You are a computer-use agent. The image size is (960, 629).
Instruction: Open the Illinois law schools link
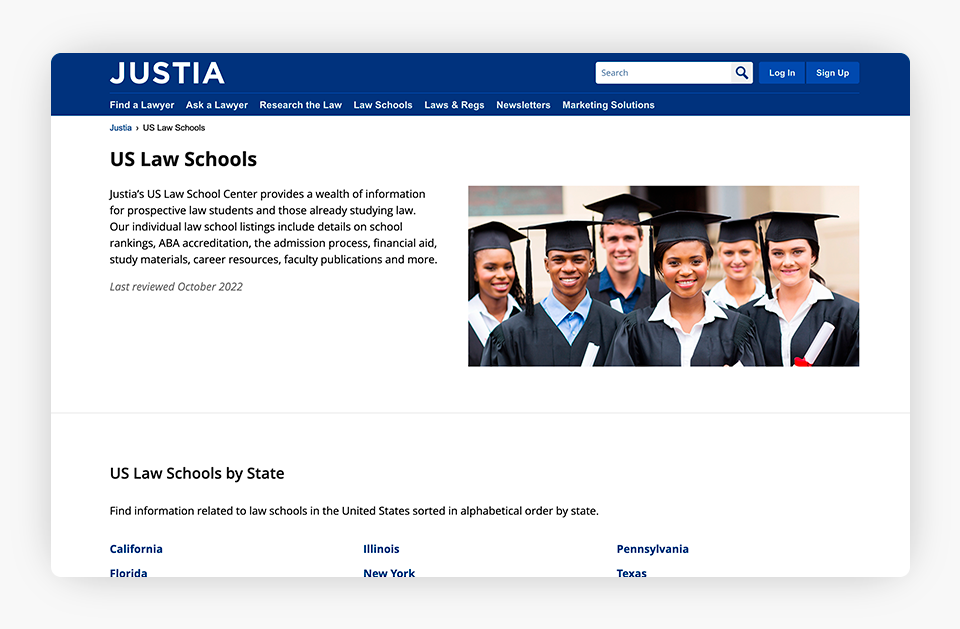click(381, 549)
